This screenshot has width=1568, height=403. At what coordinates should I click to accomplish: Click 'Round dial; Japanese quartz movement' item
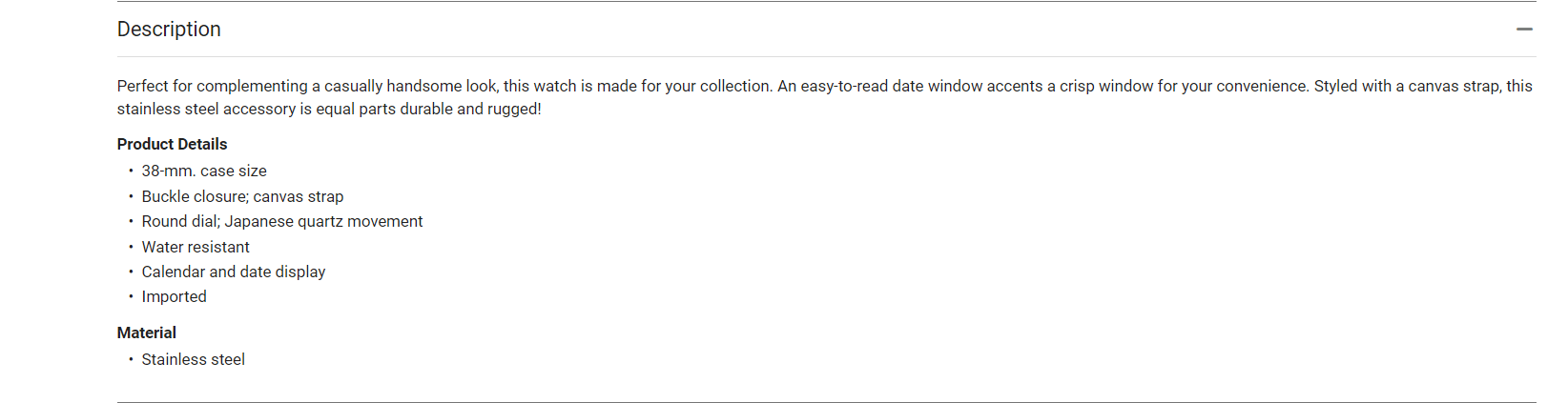(x=281, y=221)
